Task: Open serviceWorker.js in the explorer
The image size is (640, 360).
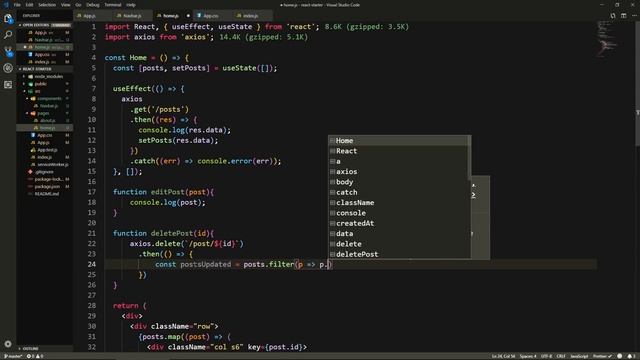Action: coord(44,164)
